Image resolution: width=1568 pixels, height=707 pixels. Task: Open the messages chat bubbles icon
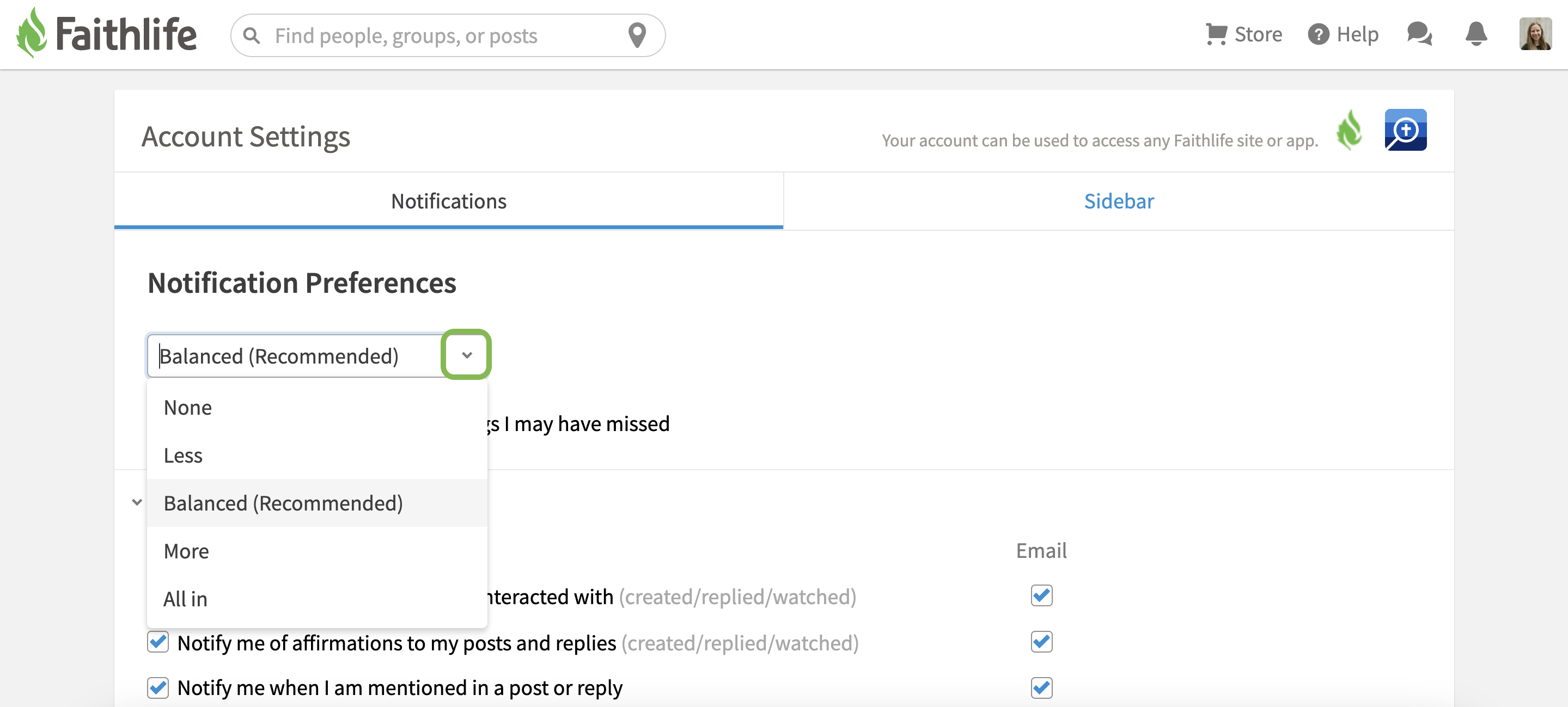tap(1419, 34)
